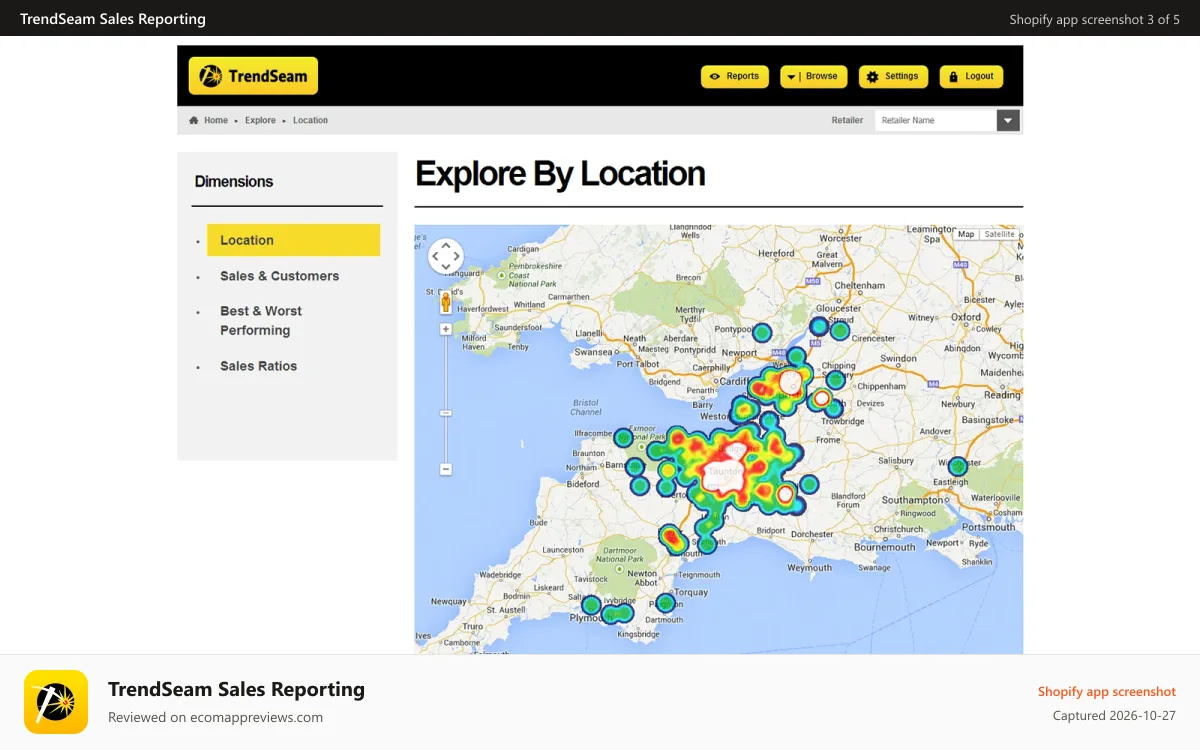Switch map view to Map
The image size is (1200, 750).
tap(965, 234)
